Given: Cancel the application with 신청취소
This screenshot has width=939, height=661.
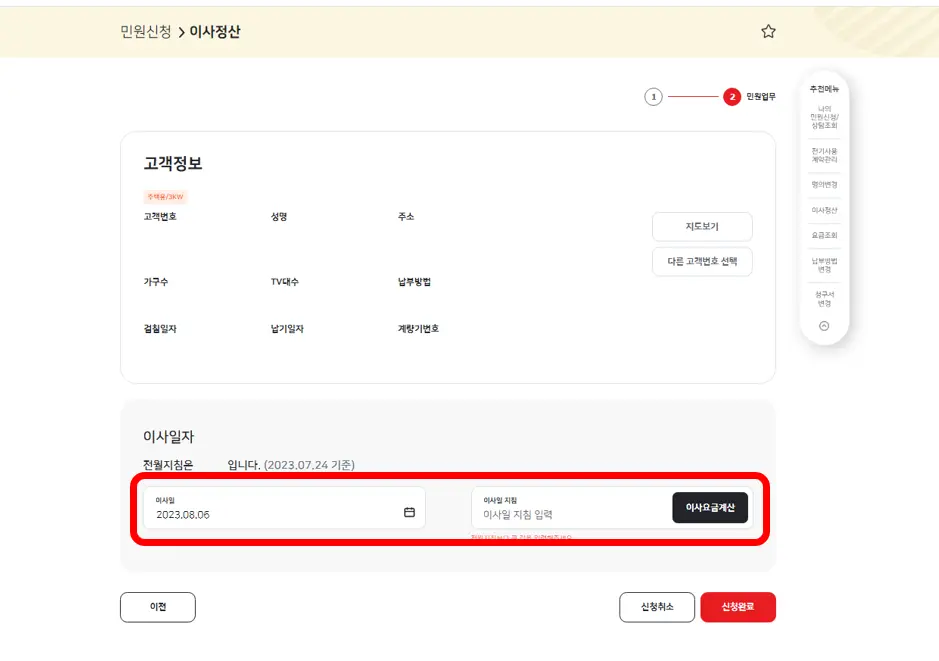Looking at the screenshot, I should [656, 607].
